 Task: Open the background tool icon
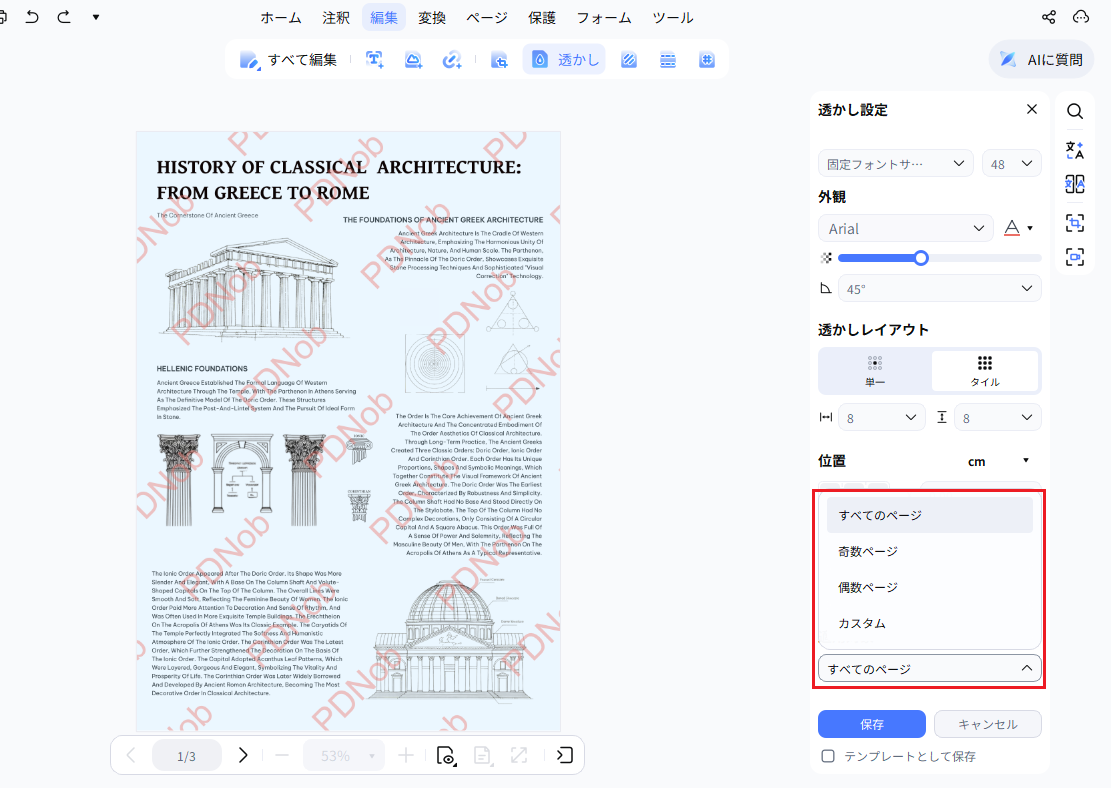pos(628,60)
